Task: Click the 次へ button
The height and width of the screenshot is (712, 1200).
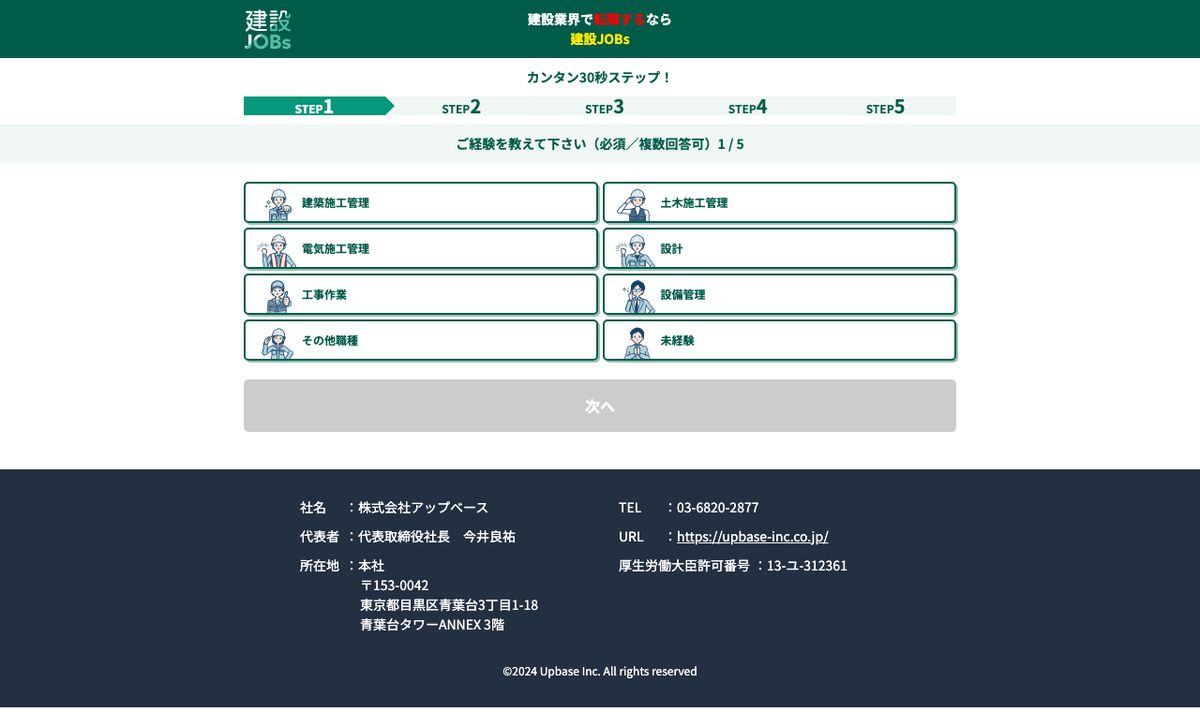Action: click(600, 406)
